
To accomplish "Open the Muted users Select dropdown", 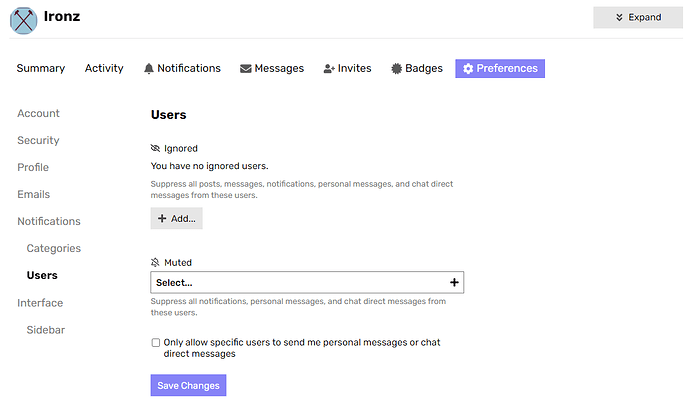I will click(307, 282).
